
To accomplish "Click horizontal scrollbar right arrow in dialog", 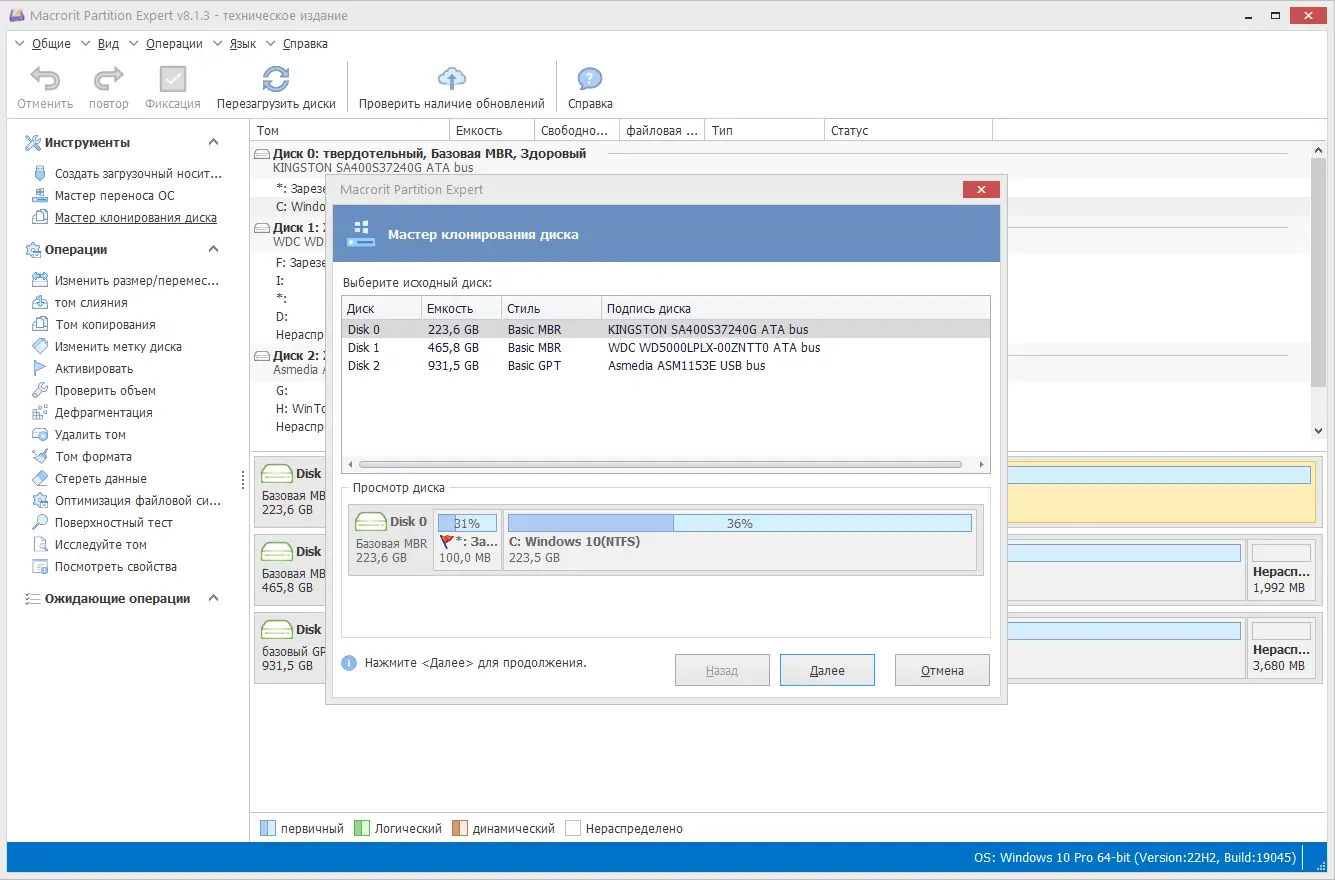I will [982, 465].
